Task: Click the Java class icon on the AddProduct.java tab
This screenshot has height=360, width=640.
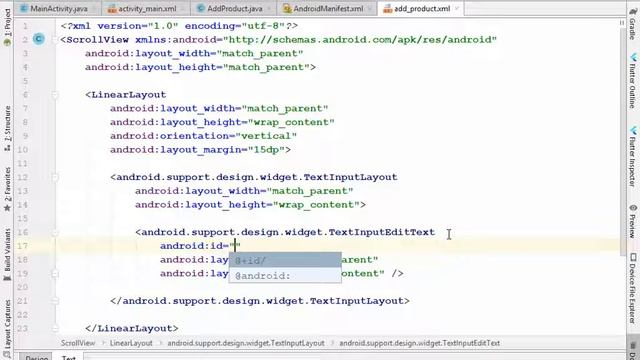Action: point(200,8)
